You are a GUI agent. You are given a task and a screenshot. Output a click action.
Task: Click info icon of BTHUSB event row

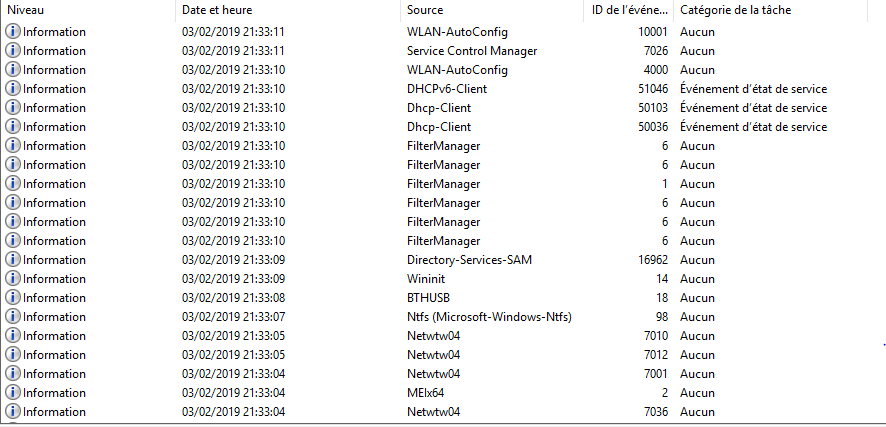point(12,298)
